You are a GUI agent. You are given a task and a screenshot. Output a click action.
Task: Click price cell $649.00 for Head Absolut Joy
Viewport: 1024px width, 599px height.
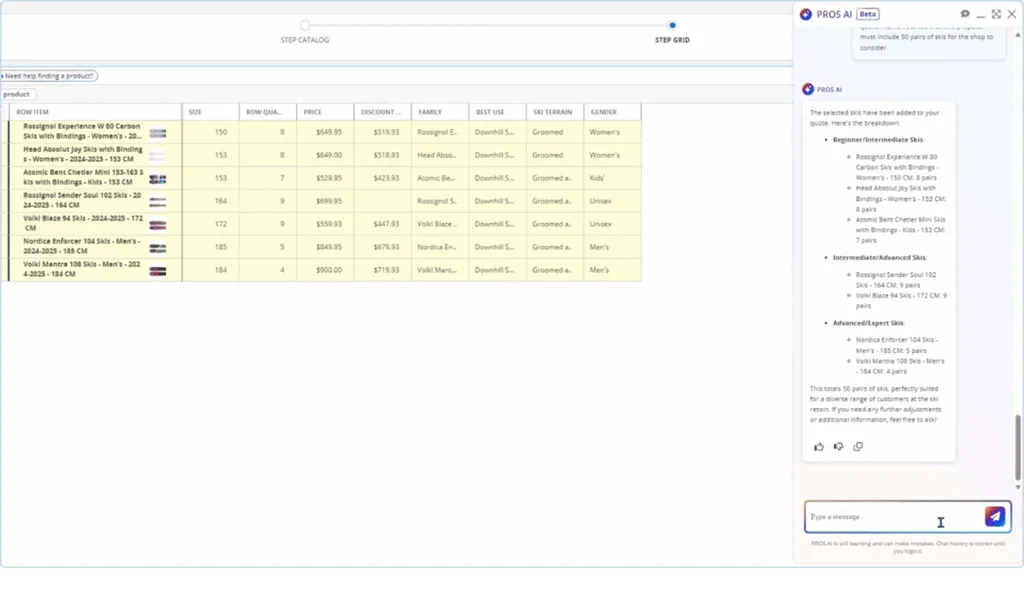(325, 155)
